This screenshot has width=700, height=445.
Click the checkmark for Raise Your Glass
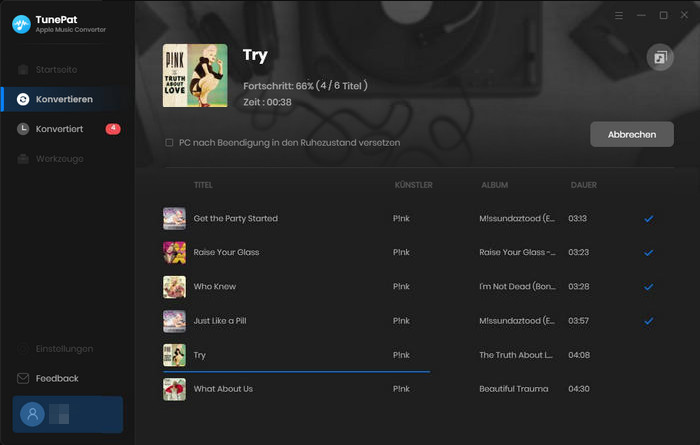point(649,253)
